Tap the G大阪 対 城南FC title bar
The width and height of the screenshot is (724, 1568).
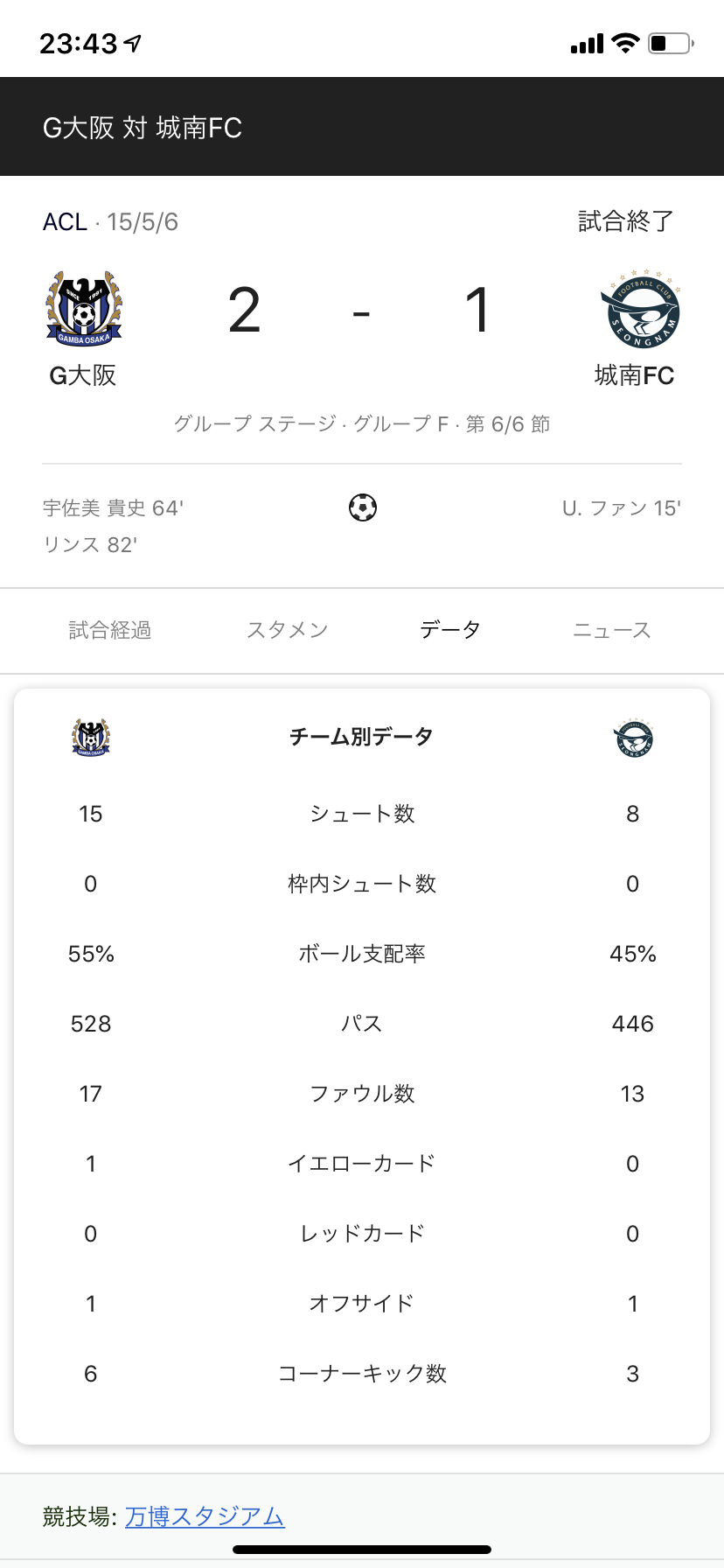point(143,128)
